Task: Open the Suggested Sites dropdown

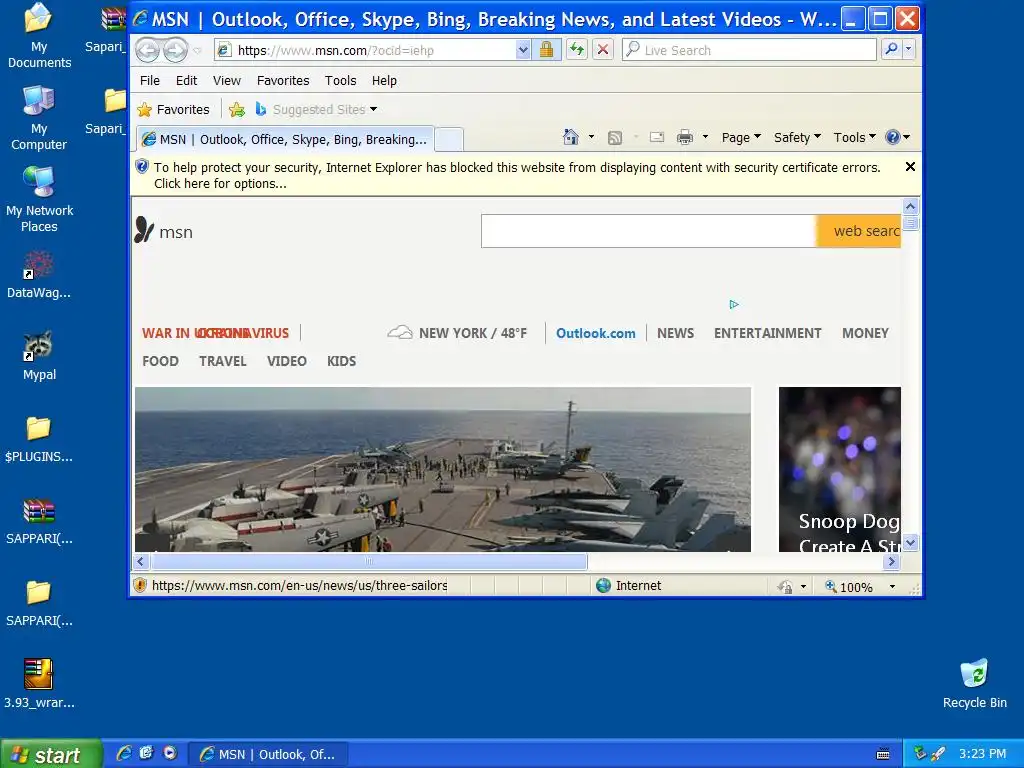Action: pos(374,109)
